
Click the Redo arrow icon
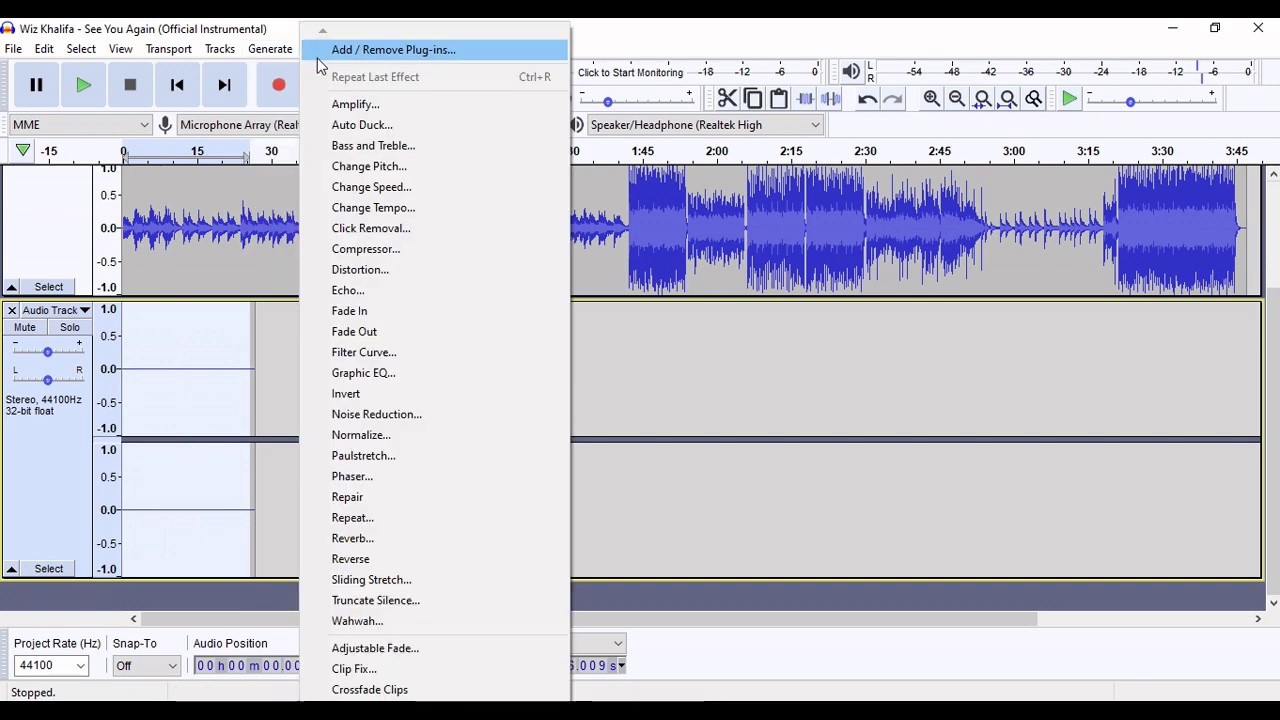[x=893, y=99]
